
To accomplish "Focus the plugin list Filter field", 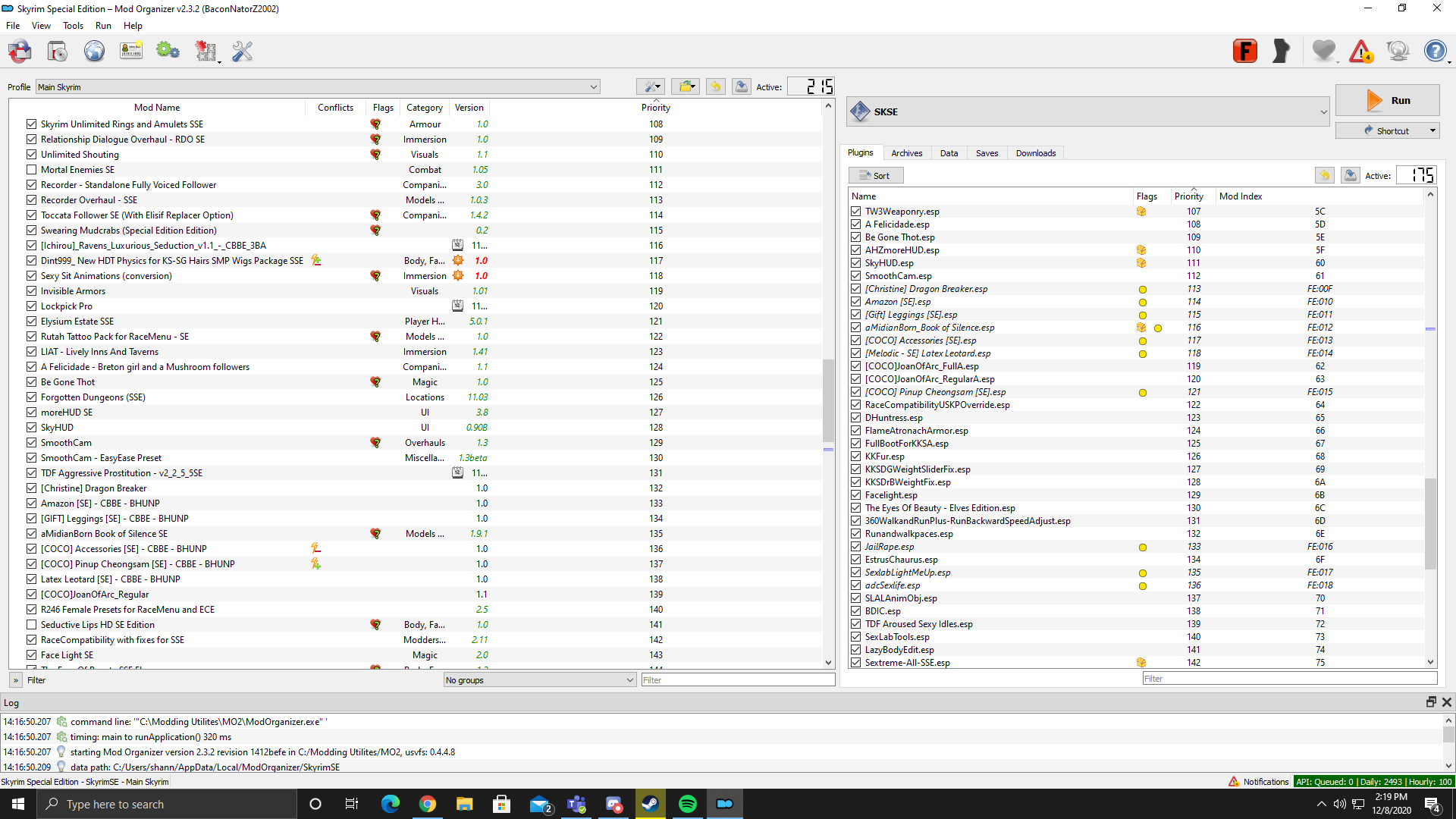I will coord(1289,679).
